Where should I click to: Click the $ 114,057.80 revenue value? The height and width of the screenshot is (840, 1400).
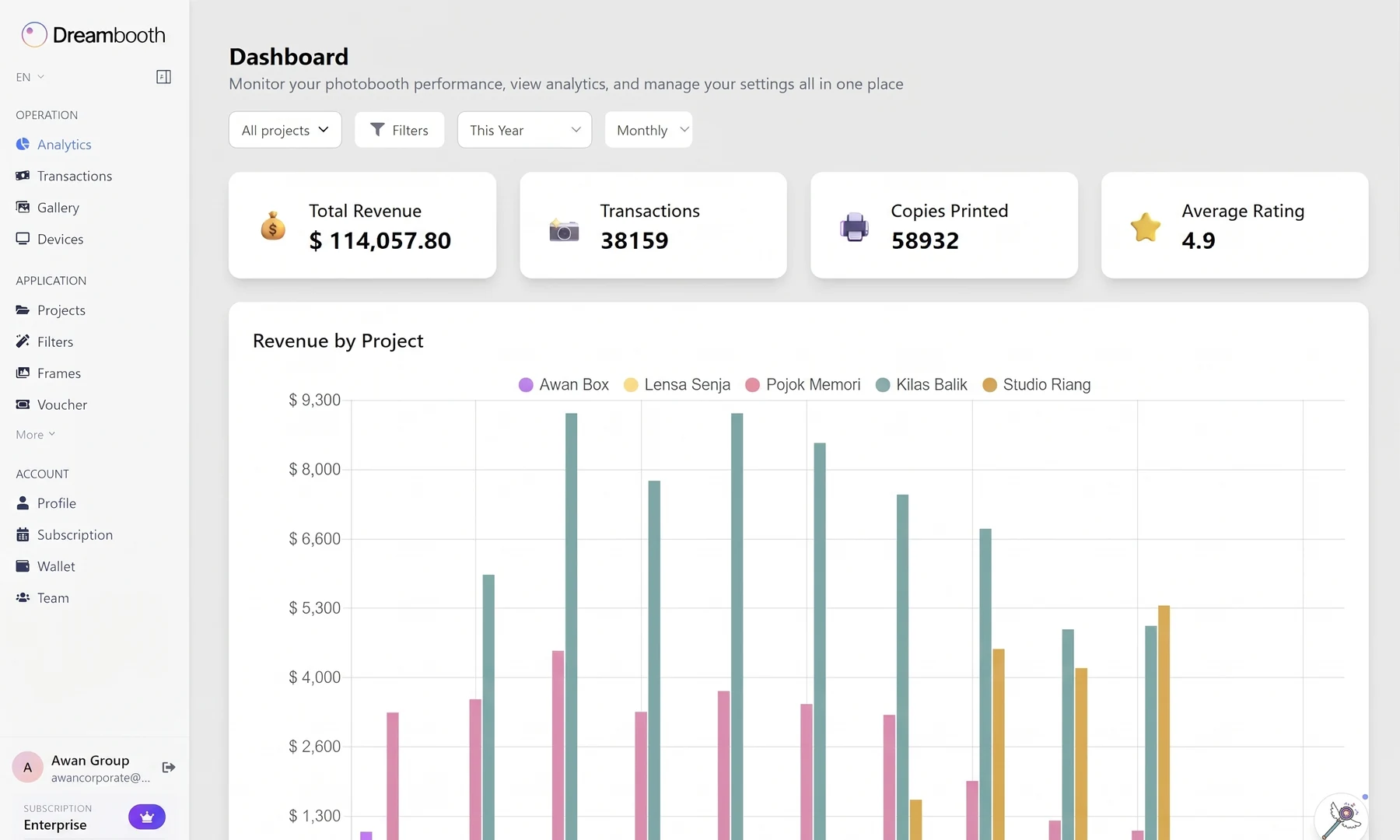coord(380,241)
